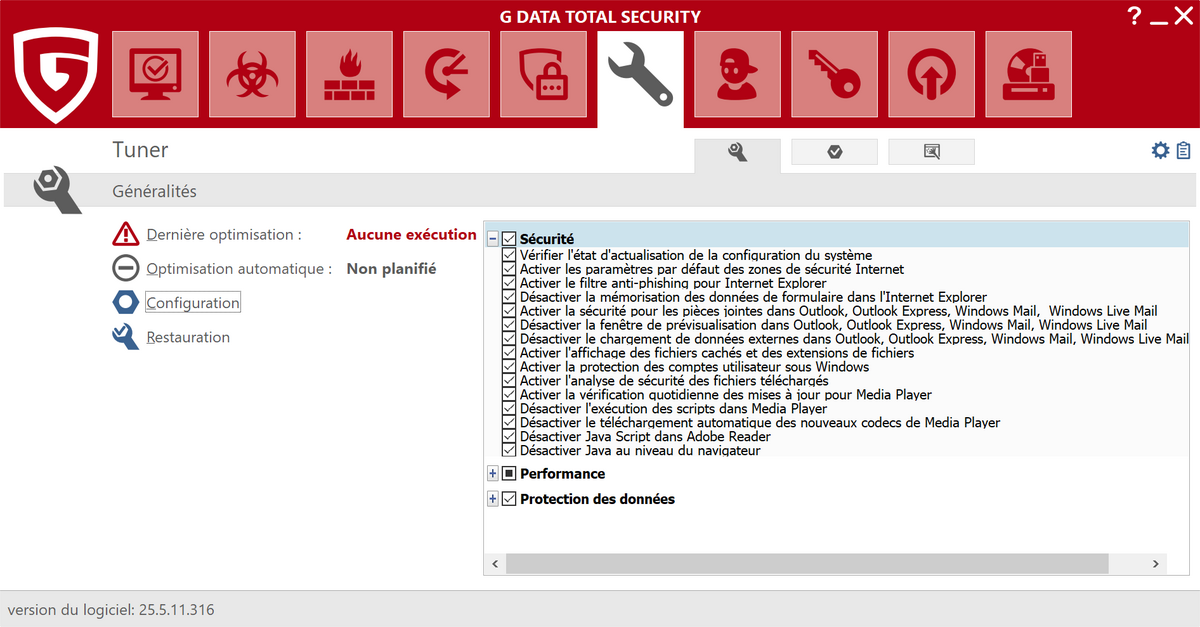The width and height of the screenshot is (1200, 627).
Task: Collapse the Sécurité tree group
Action: 493,239
